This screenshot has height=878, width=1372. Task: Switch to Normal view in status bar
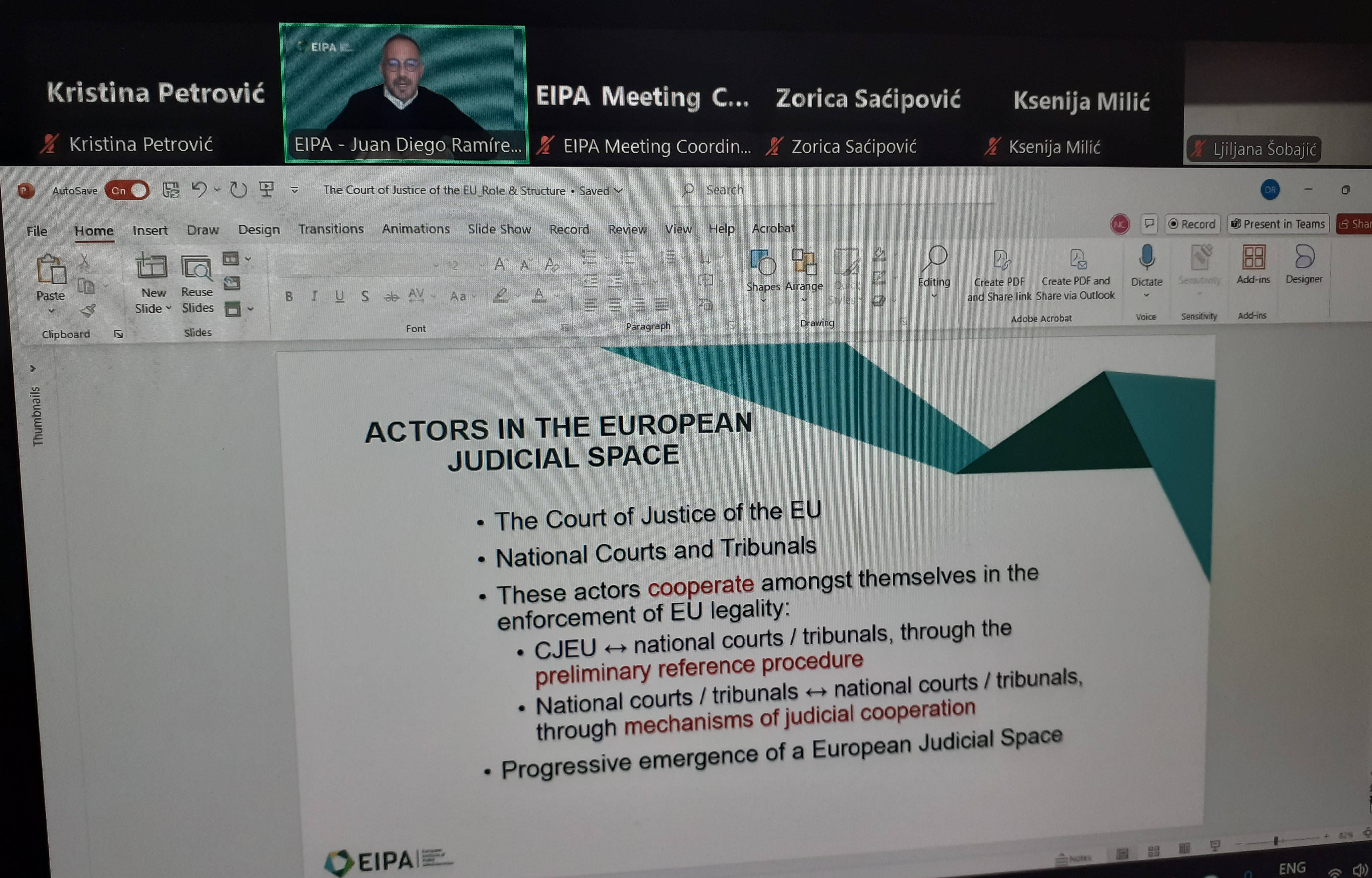point(1122,854)
